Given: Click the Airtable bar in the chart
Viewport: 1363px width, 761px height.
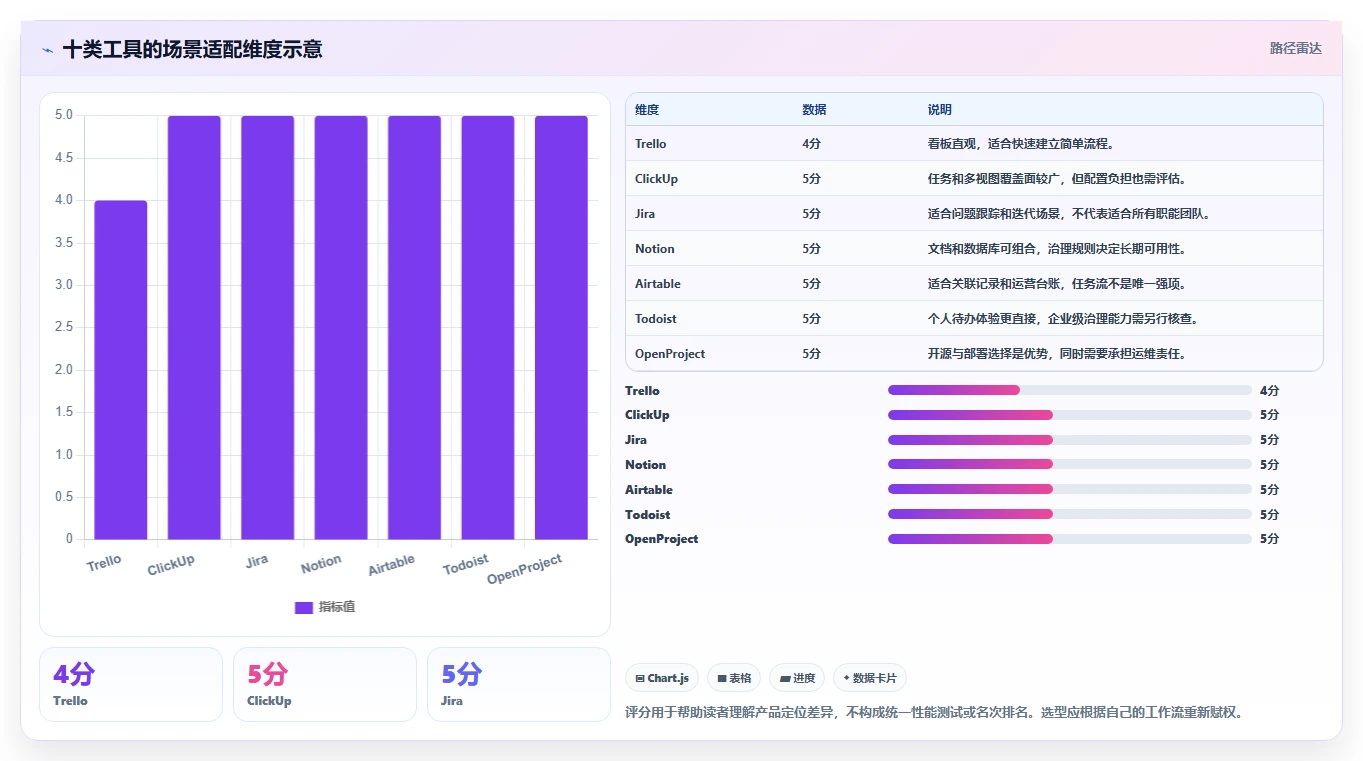Looking at the screenshot, I should [x=415, y=328].
